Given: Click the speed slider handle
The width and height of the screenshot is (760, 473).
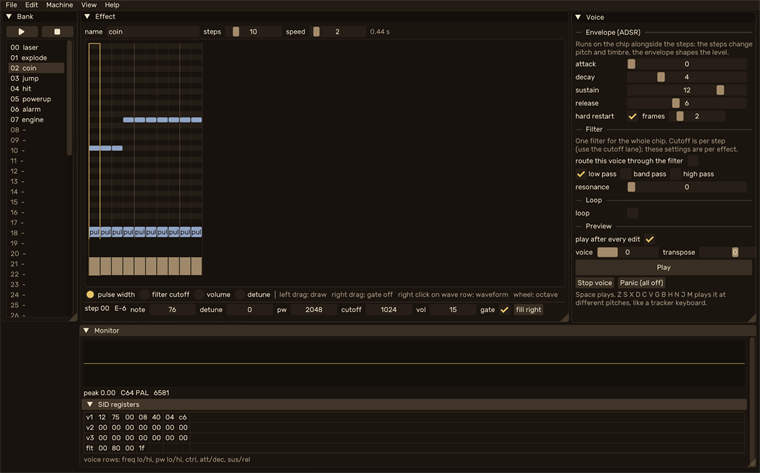Looking at the screenshot, I should pos(317,32).
